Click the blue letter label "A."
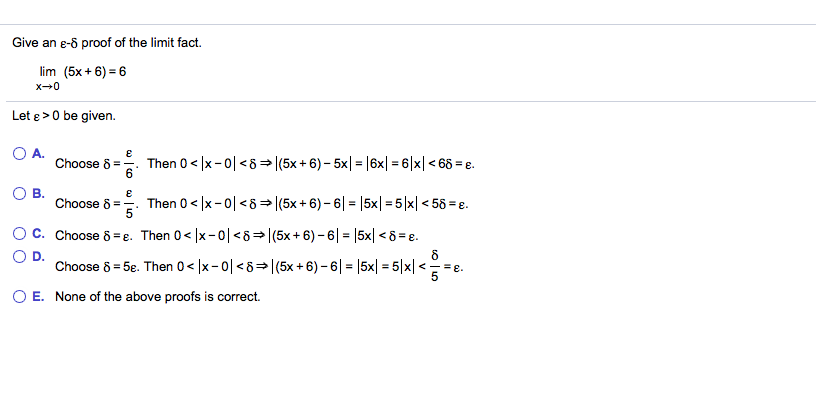Image resolution: width=816 pixels, height=400 pixels. 39,153
